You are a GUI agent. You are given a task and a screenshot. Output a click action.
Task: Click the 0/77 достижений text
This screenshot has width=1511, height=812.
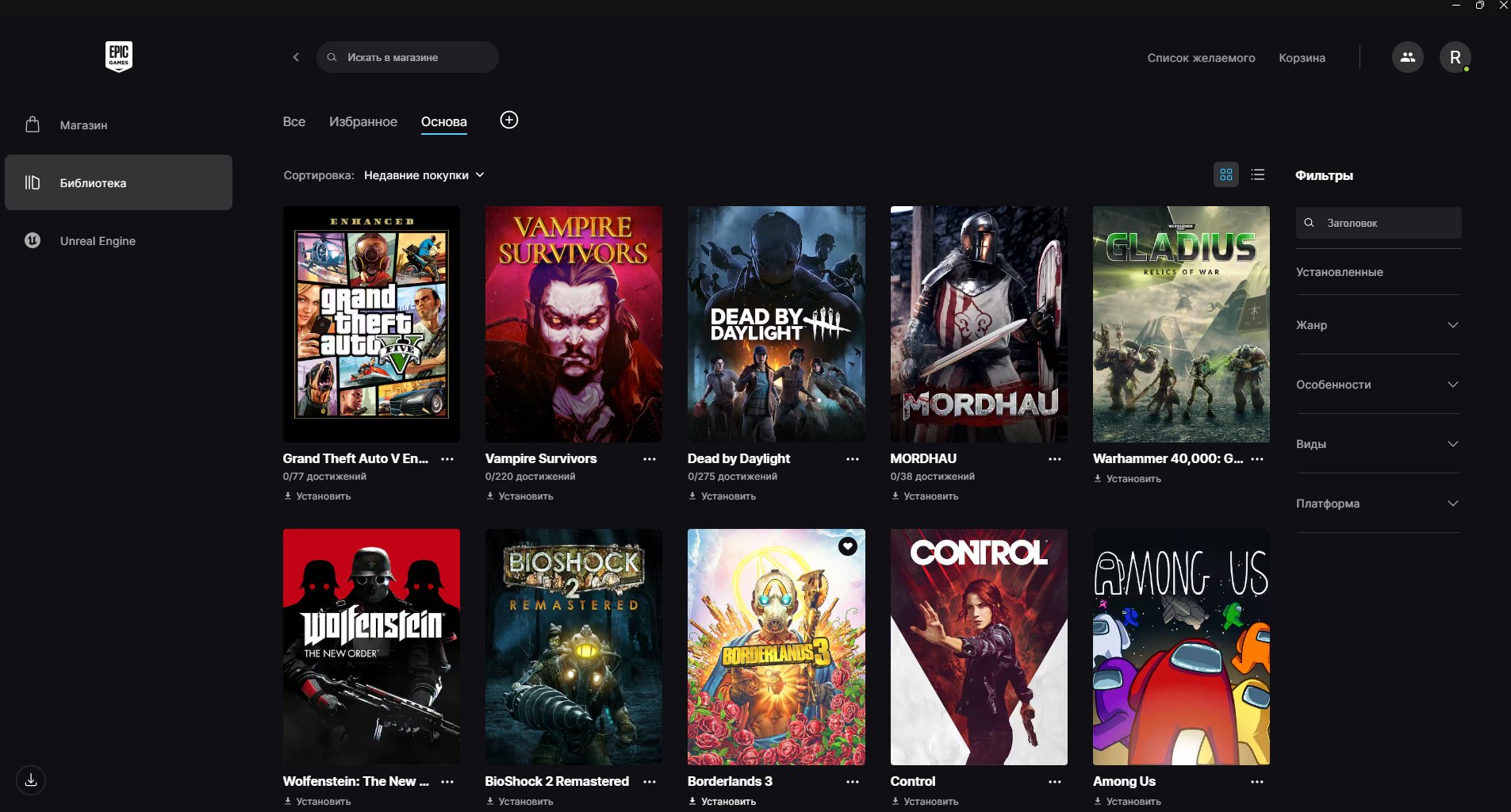coord(324,477)
